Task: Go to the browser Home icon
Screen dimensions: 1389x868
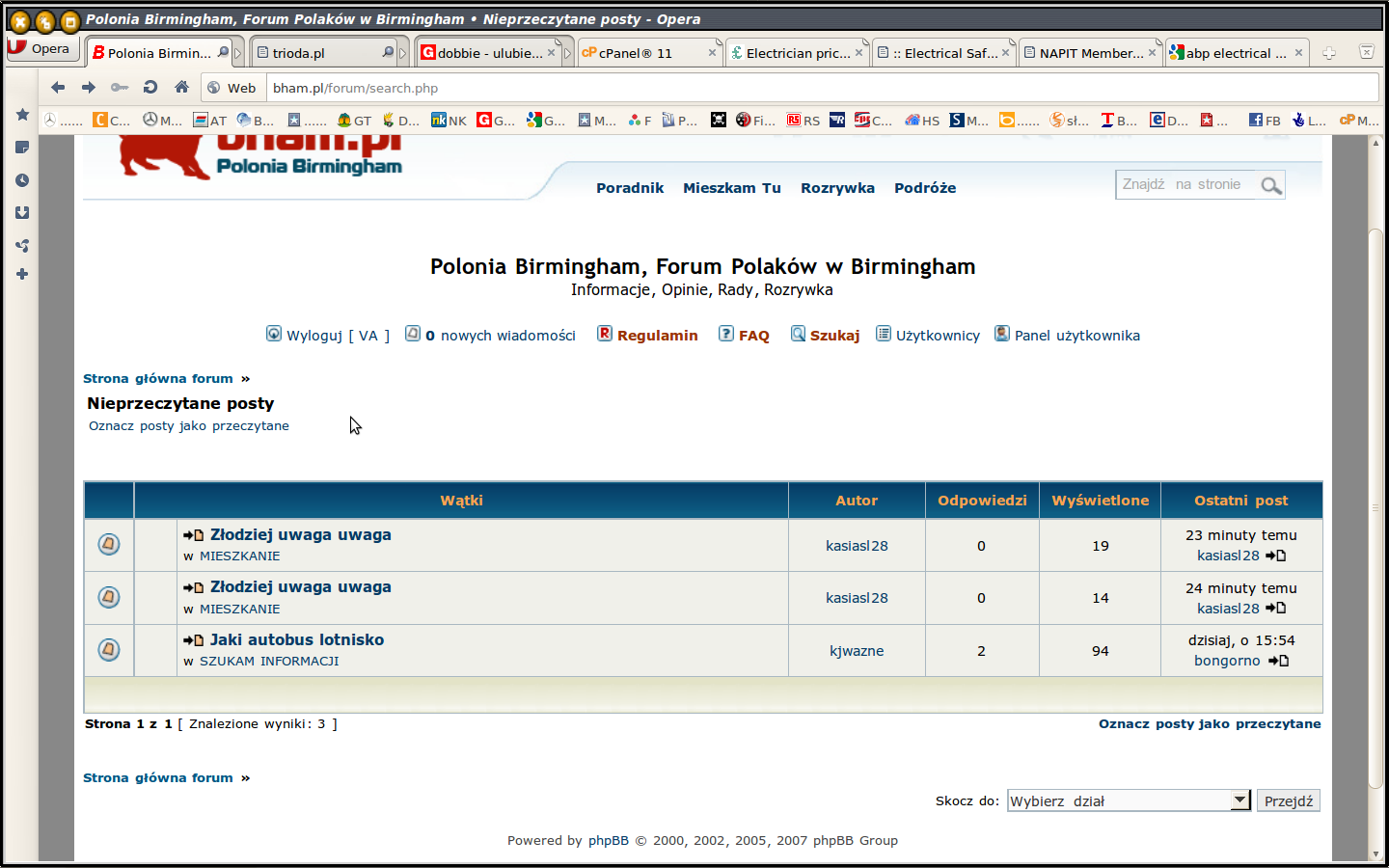Action: coord(181,88)
